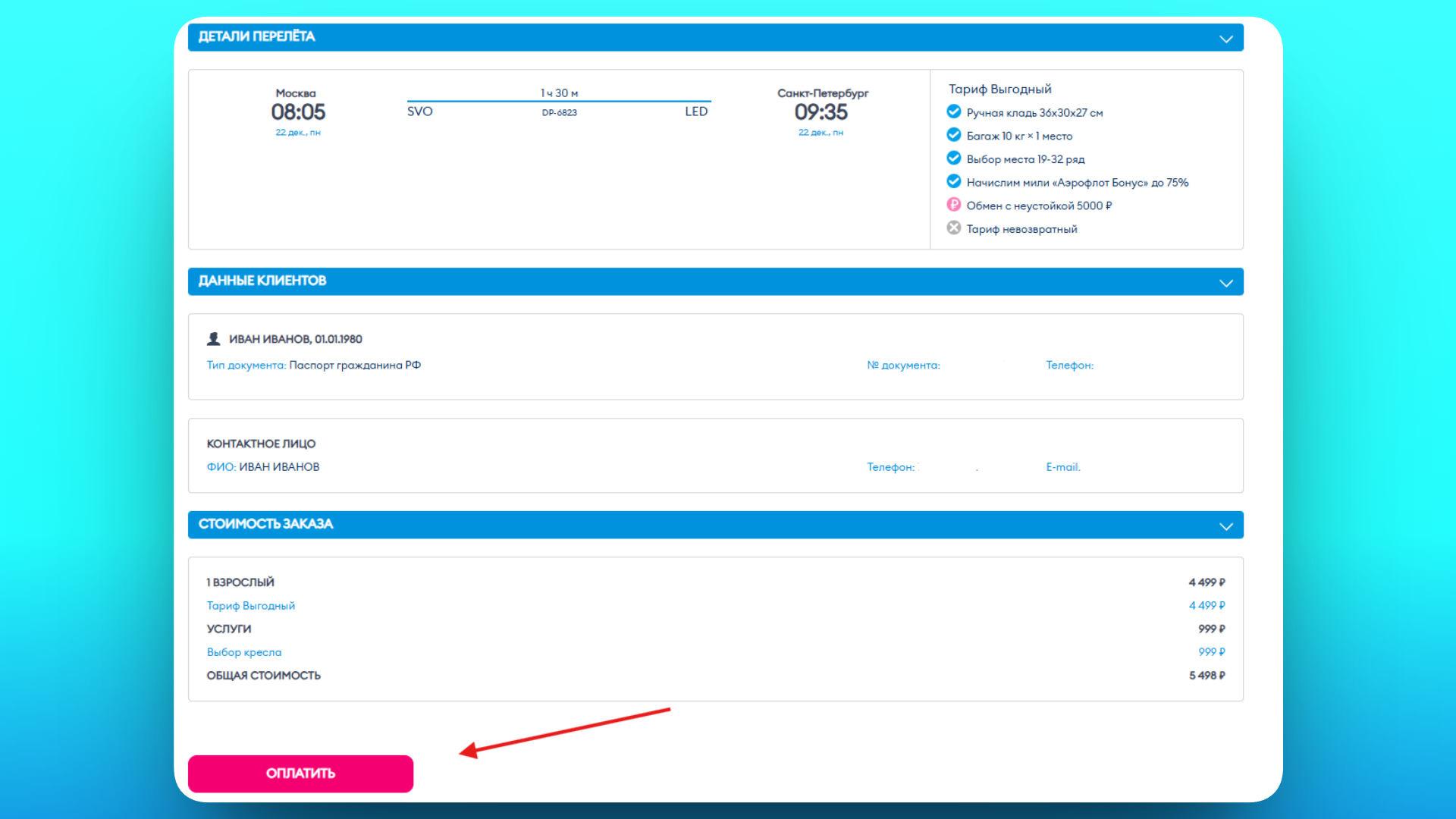Screen dimensions: 1456x819
Task: Click the Тариф Выгодный link in the order cost
Action: click(x=251, y=606)
